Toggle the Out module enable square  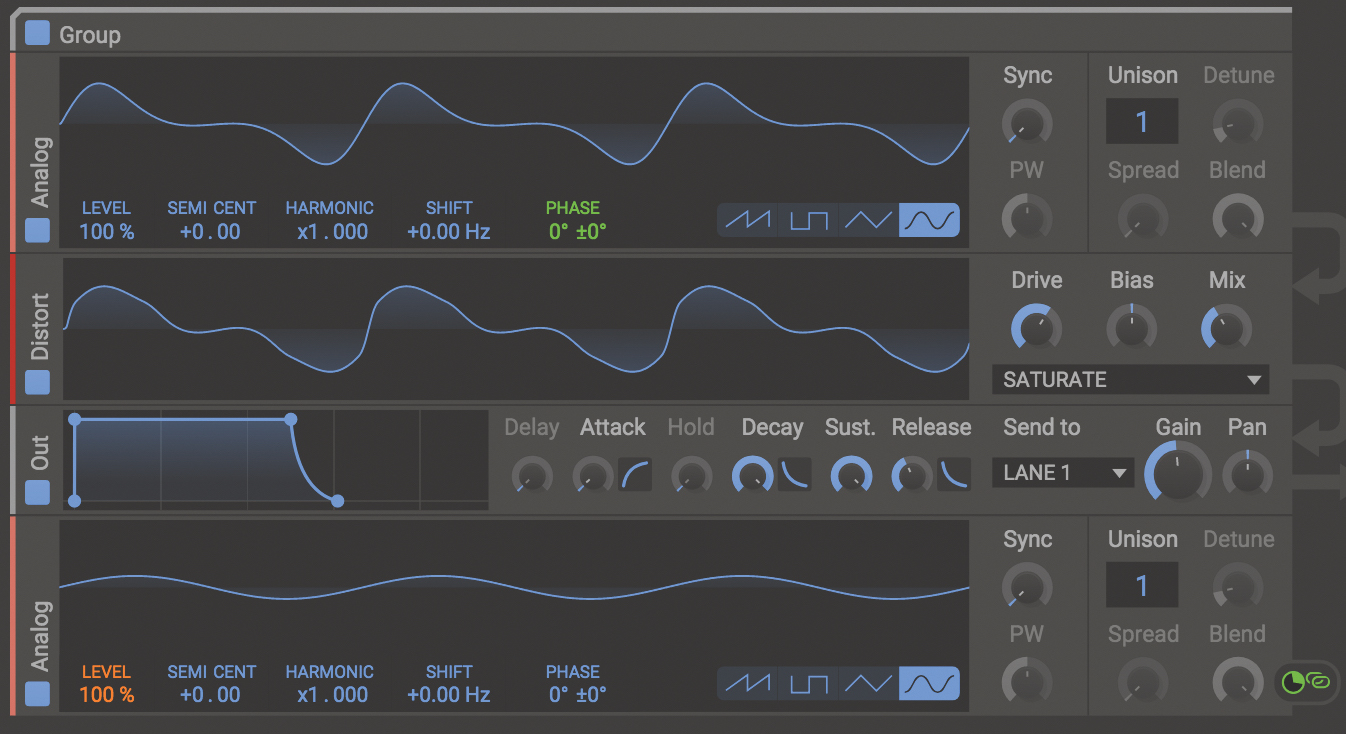(x=37, y=492)
